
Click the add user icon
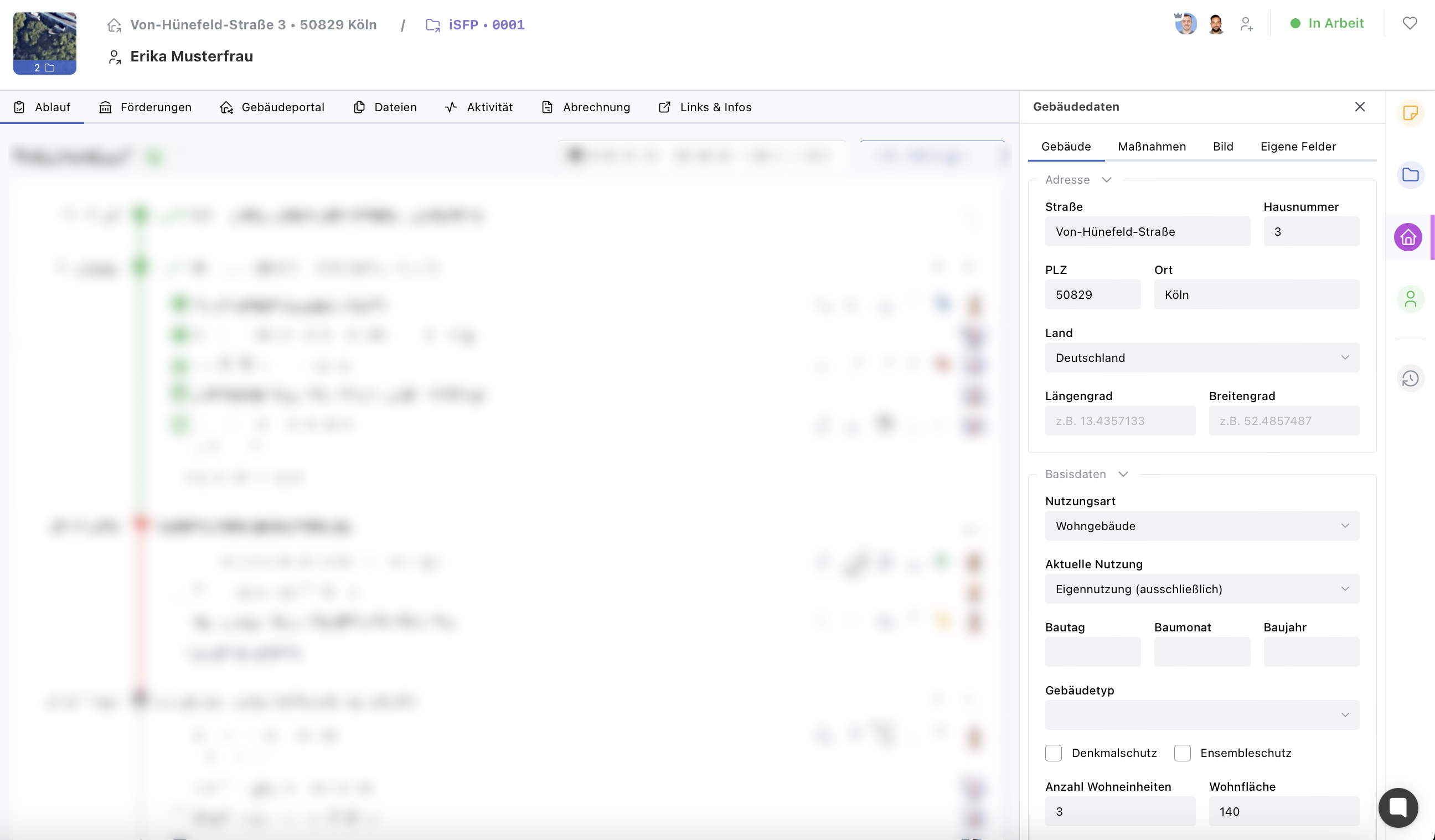(x=1246, y=24)
